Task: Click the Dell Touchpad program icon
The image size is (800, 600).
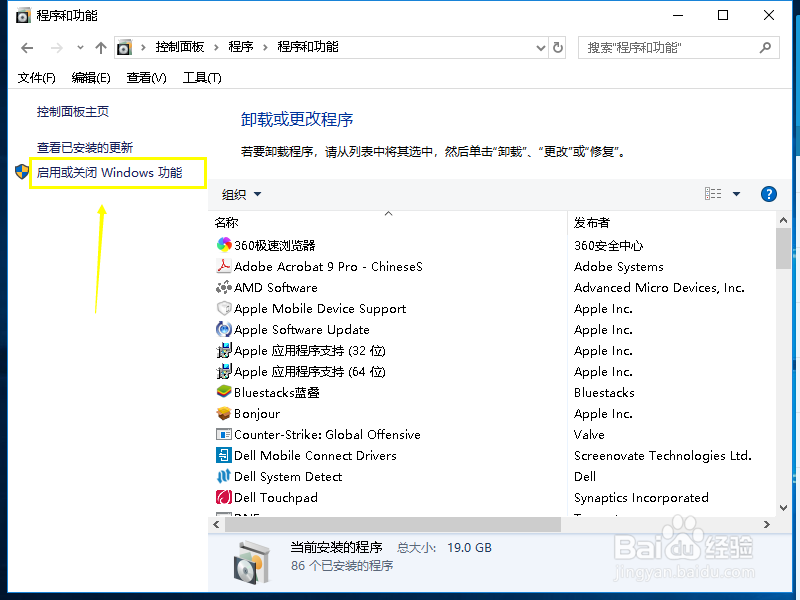Action: click(226, 497)
